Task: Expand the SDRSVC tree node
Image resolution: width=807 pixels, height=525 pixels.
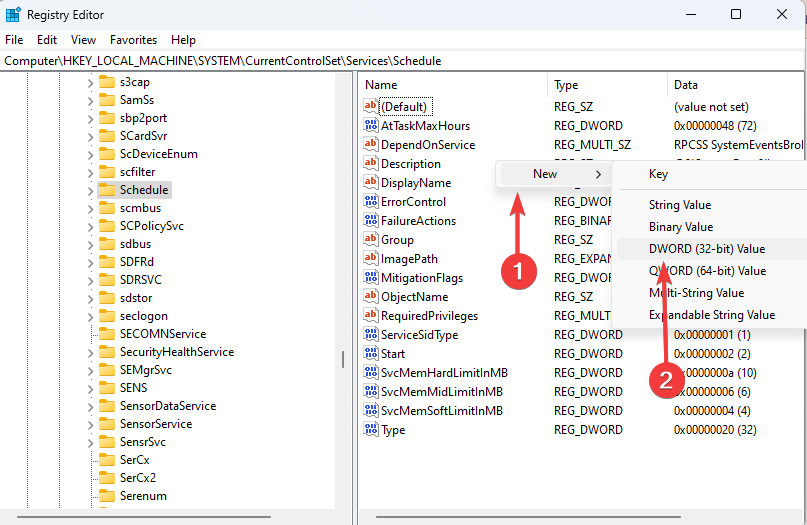Action: pyautogui.click(x=90, y=281)
